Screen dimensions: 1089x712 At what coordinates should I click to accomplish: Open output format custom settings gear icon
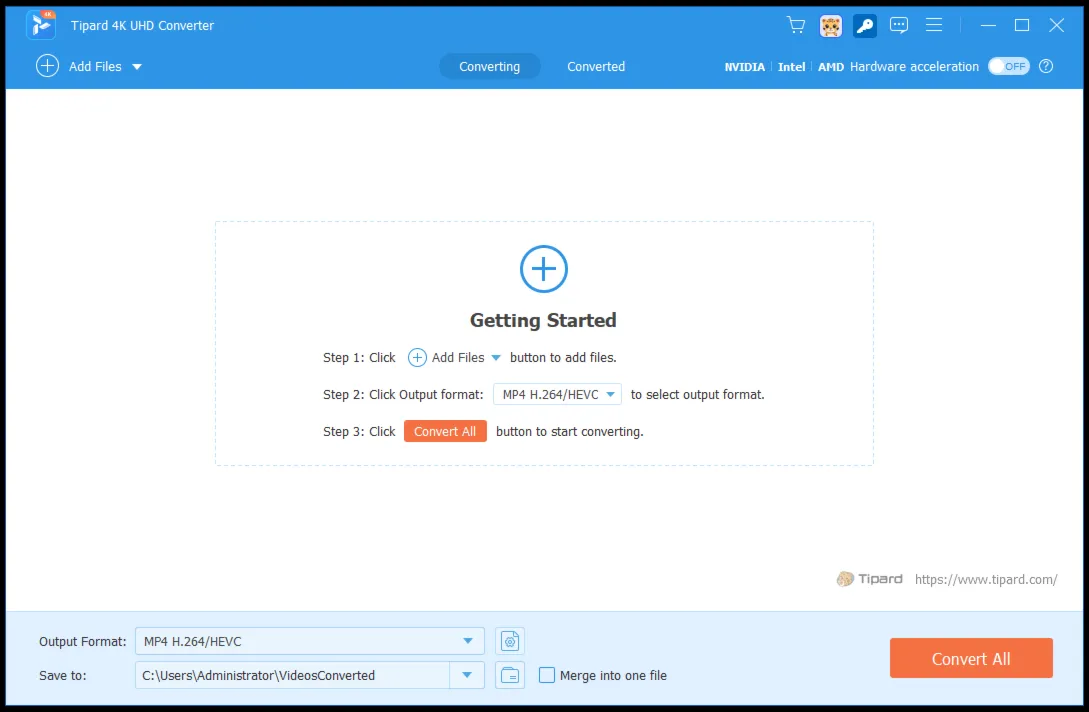click(x=510, y=641)
